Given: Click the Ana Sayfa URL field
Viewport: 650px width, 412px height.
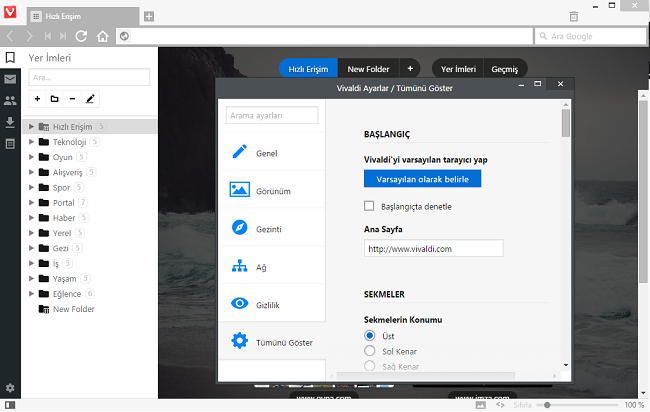Looking at the screenshot, I should coord(433,249).
